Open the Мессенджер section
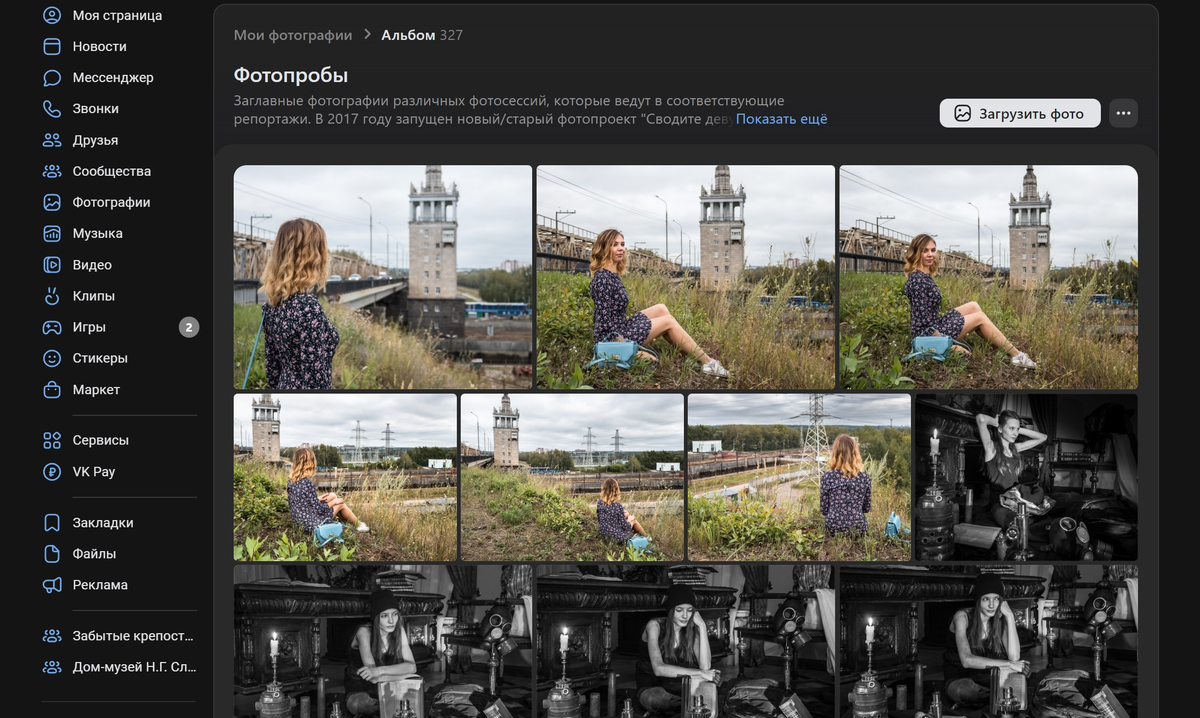 [110, 77]
